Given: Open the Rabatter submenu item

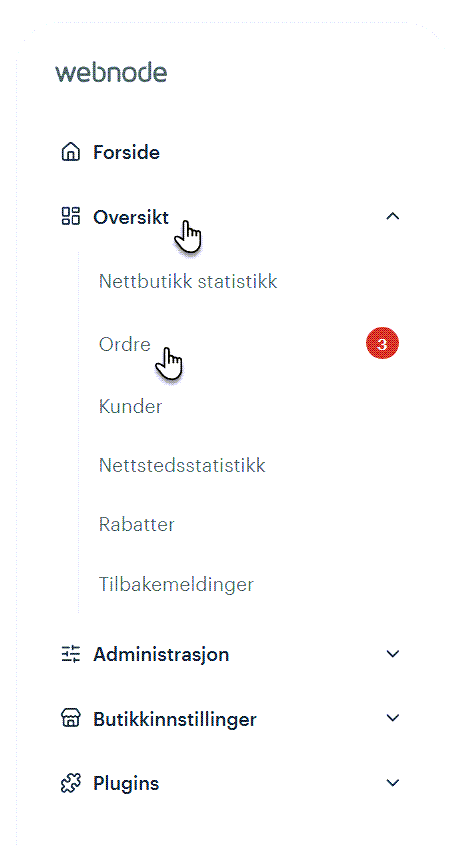Looking at the screenshot, I should [x=137, y=525].
